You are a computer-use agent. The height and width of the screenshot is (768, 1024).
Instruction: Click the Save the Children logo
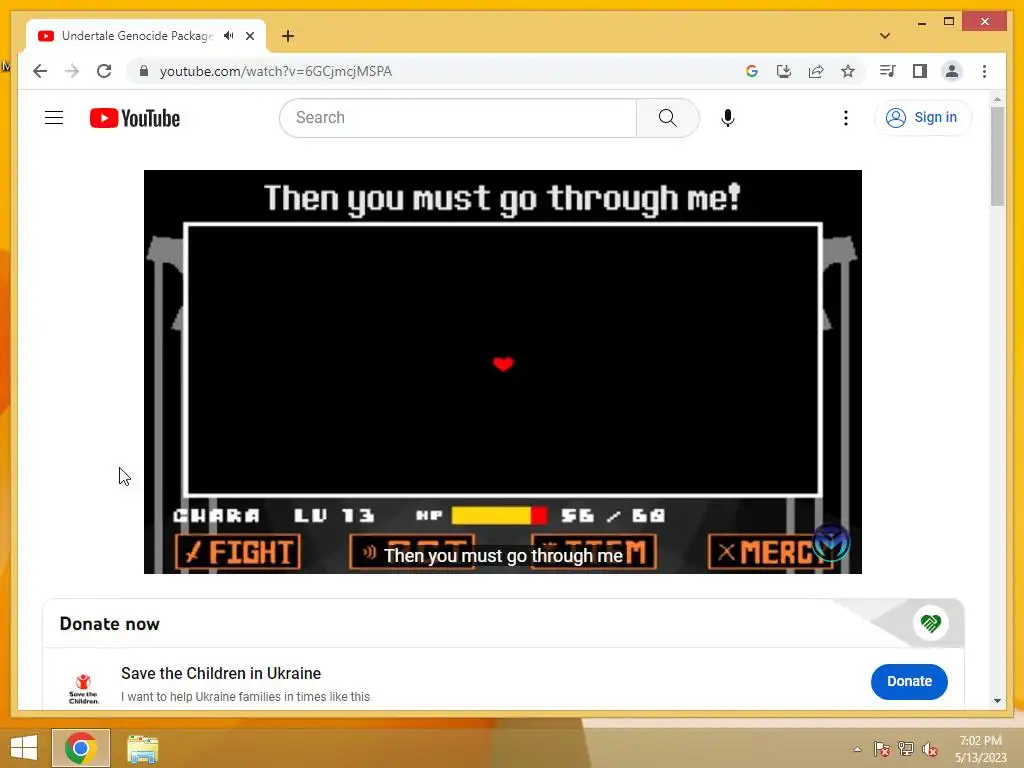coord(84,688)
